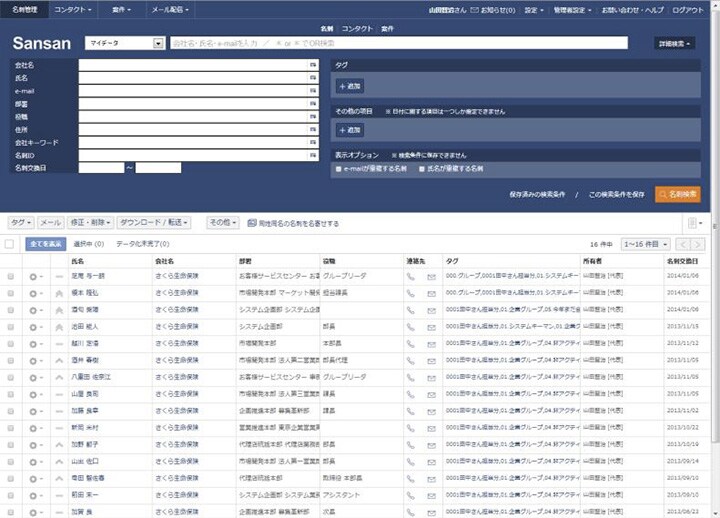Open the その他 toolbar dropdown
Viewport: 720px width, 518px height.
click(223, 223)
